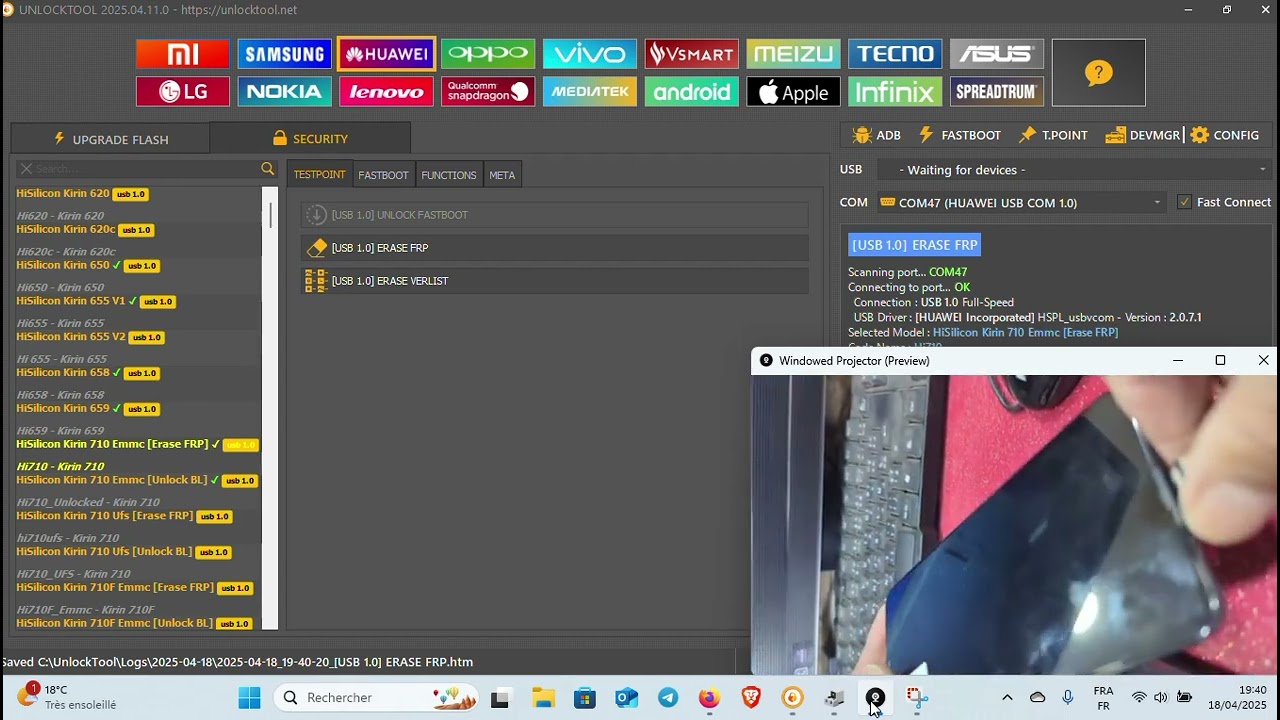The width and height of the screenshot is (1280, 720).
Task: Select the MediaTek brand icon
Action: coord(590,92)
